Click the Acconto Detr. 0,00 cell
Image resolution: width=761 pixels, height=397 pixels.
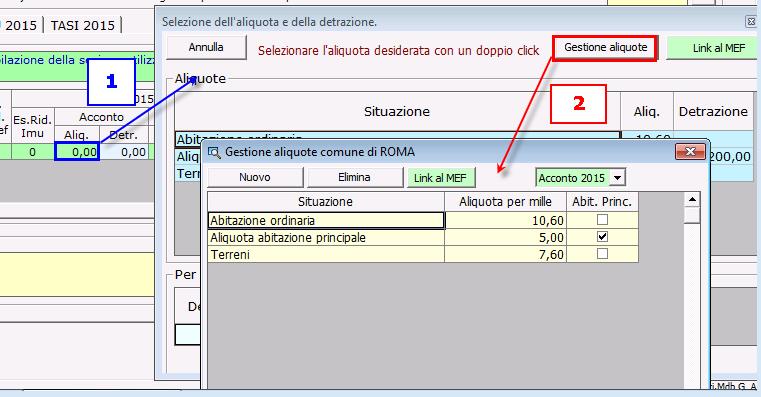pyautogui.click(x=124, y=152)
